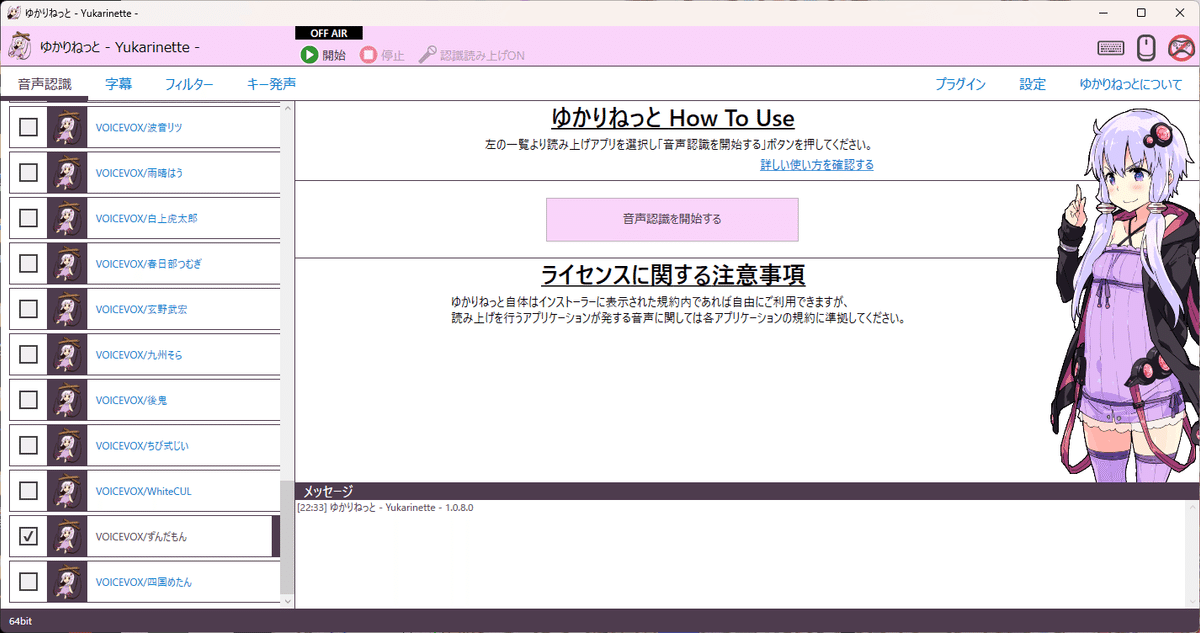This screenshot has height=633, width=1200.
Task: Tick the VOICEVOX/WhiteCUL checkbox
Action: click(x=29, y=491)
